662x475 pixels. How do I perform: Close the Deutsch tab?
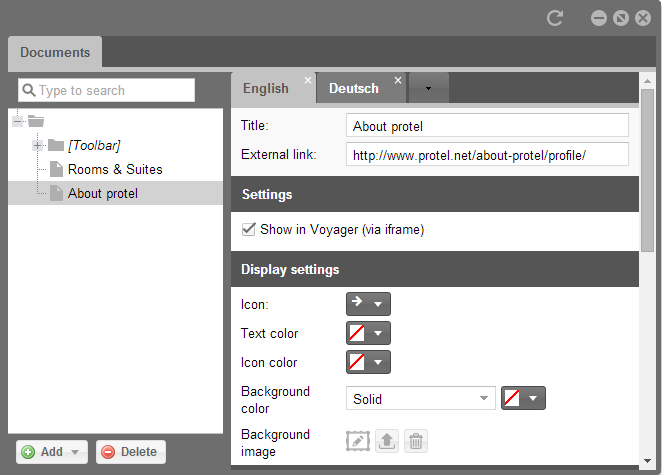398,80
